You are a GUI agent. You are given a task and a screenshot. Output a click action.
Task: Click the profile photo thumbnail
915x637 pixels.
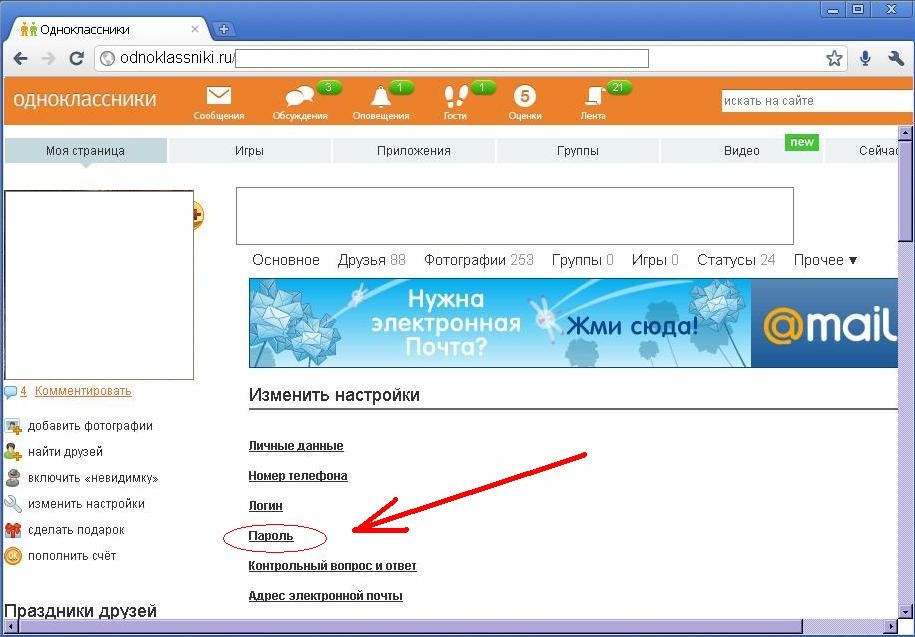[x=99, y=285]
